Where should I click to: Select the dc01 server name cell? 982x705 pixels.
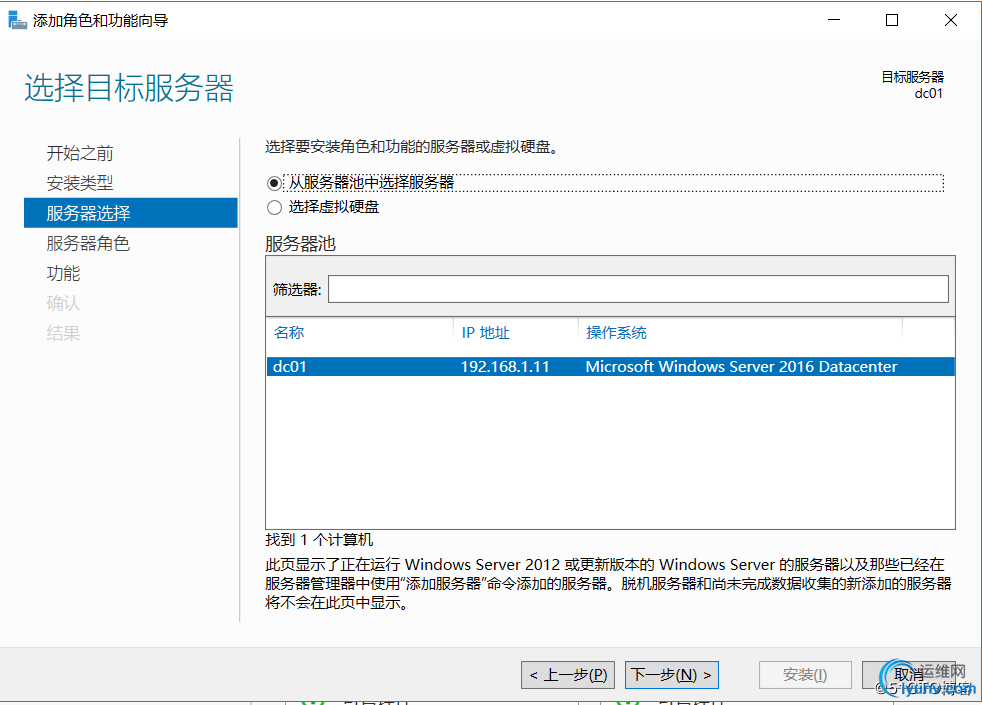[x=289, y=366]
